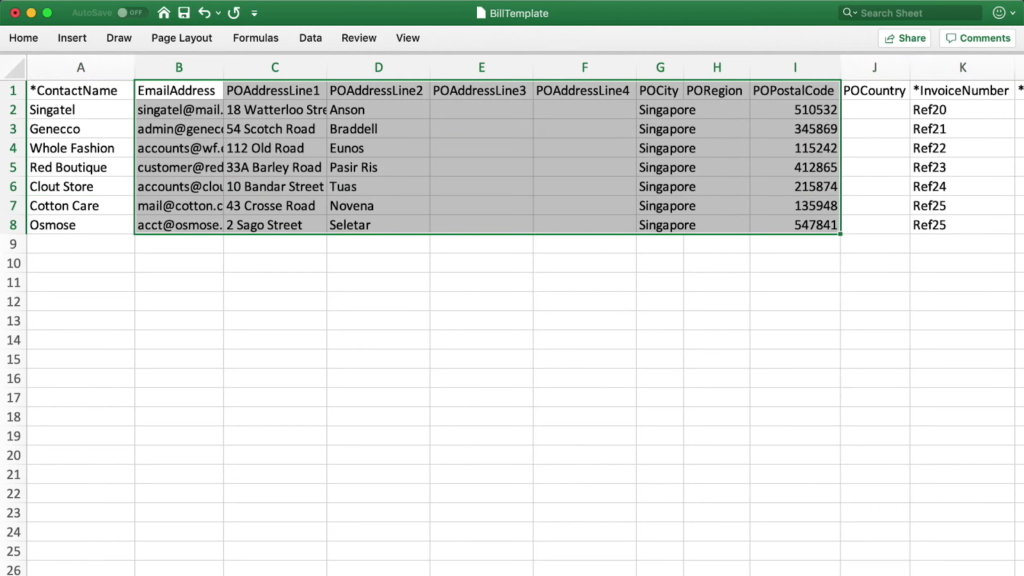
Task: Open the chevron beside the smiley icon
Action: 1013,13
